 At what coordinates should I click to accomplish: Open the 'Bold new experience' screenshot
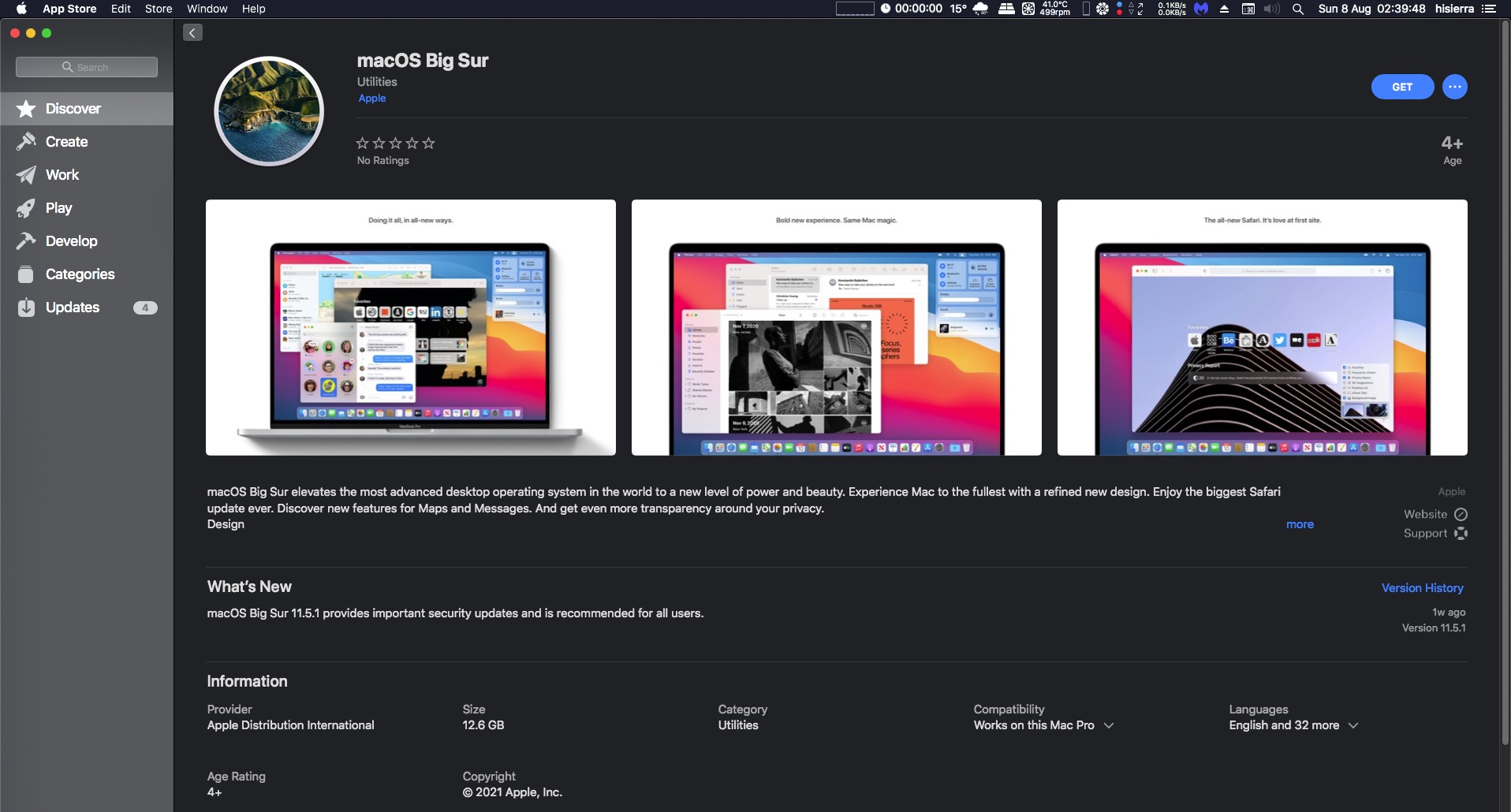click(837, 327)
